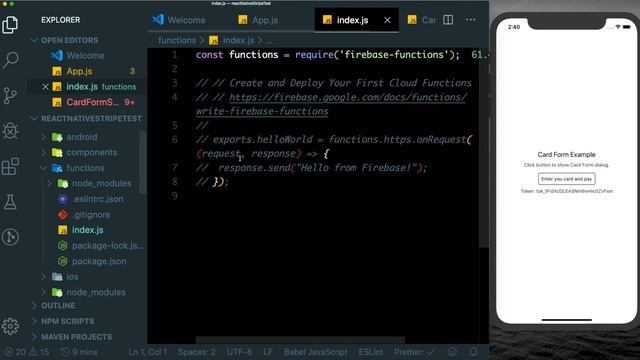Click the feedback smiley icon

point(452,352)
